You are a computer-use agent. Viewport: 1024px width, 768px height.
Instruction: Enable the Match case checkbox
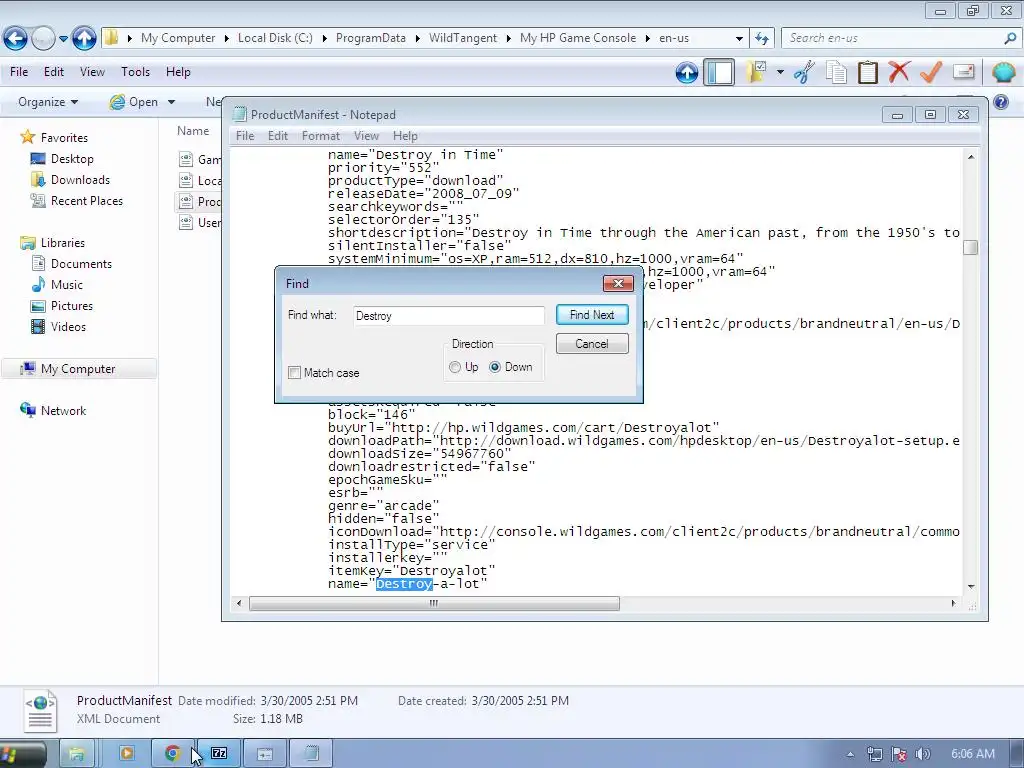tap(295, 372)
